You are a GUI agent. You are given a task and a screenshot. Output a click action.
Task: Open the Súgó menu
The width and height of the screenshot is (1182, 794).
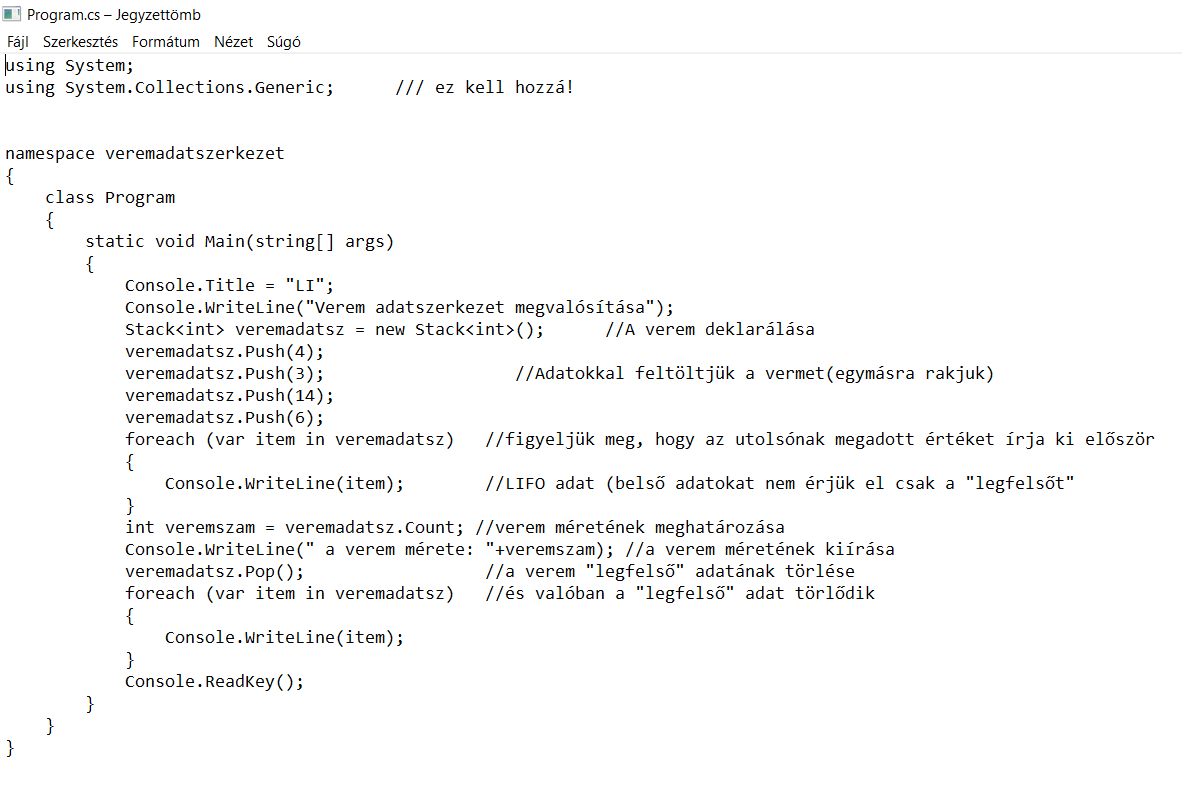pos(284,42)
